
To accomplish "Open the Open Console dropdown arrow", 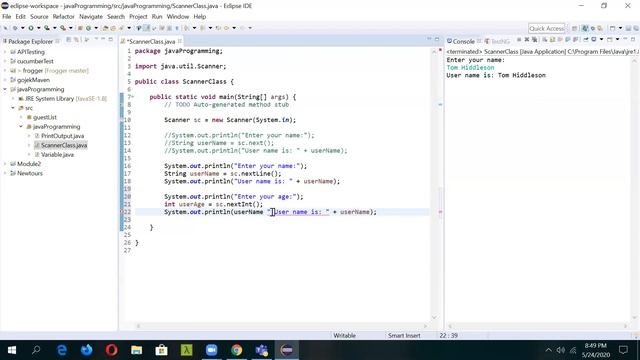I will tap(617, 40).
